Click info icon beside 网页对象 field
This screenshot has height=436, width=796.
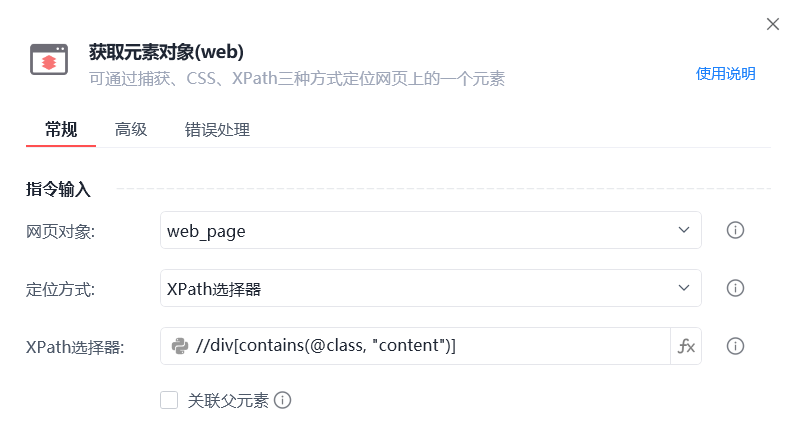[x=735, y=230]
